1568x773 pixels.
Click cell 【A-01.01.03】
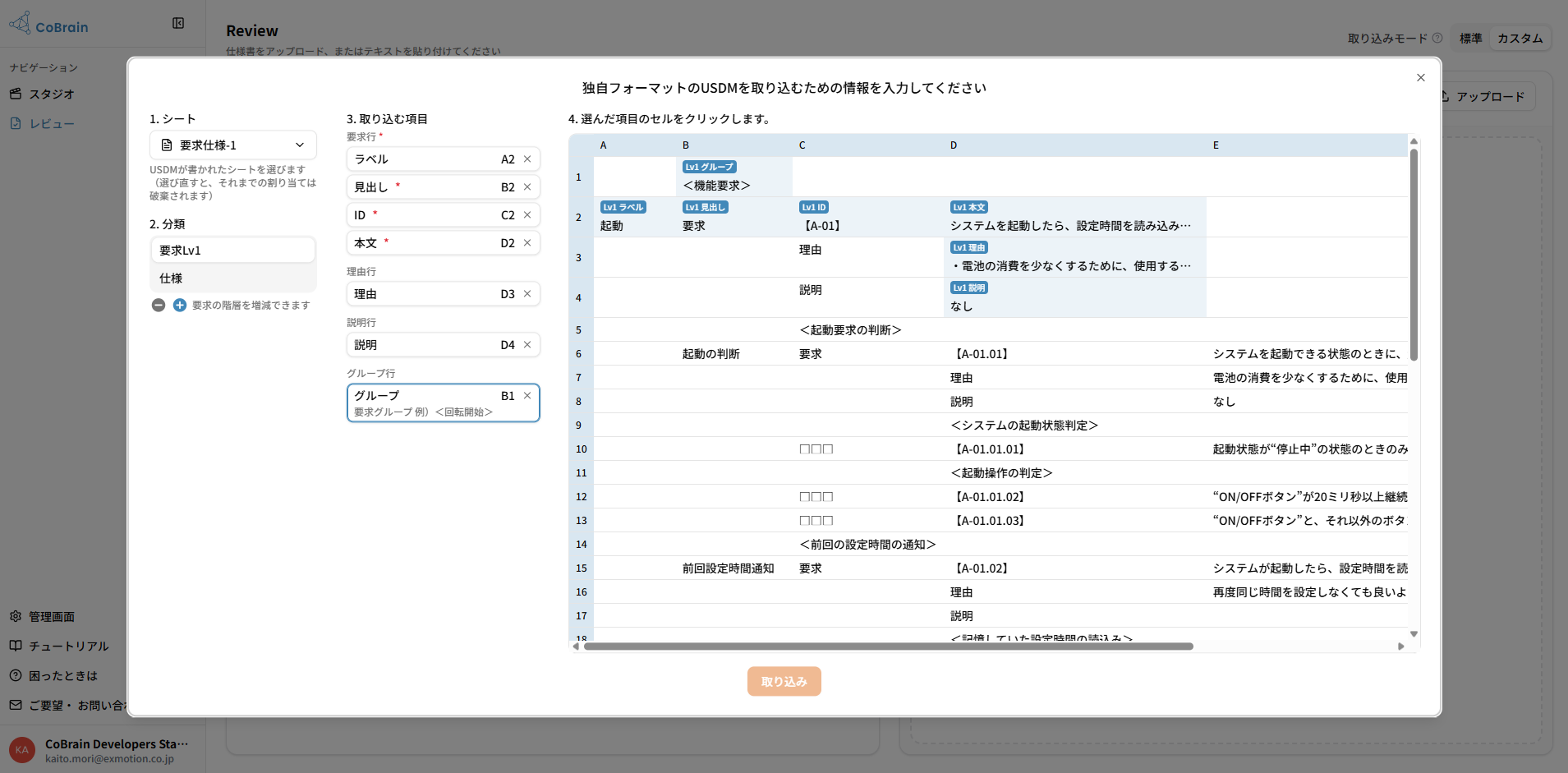(1075, 521)
